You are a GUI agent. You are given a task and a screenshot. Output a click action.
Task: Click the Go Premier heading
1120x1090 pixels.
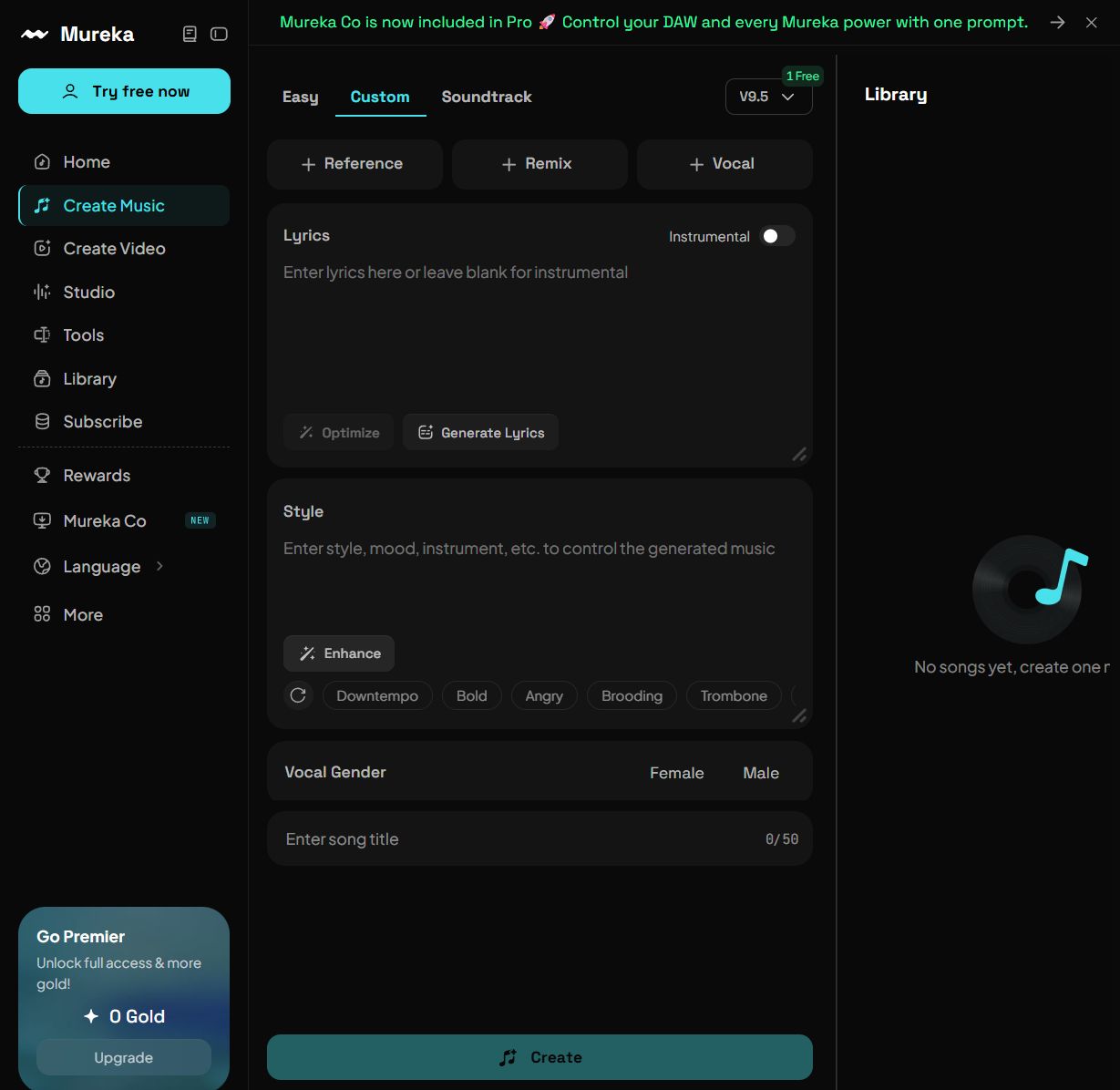[x=80, y=937]
